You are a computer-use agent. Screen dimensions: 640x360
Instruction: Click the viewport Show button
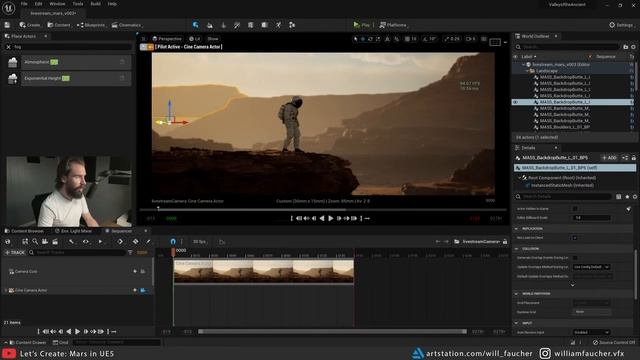click(213, 39)
